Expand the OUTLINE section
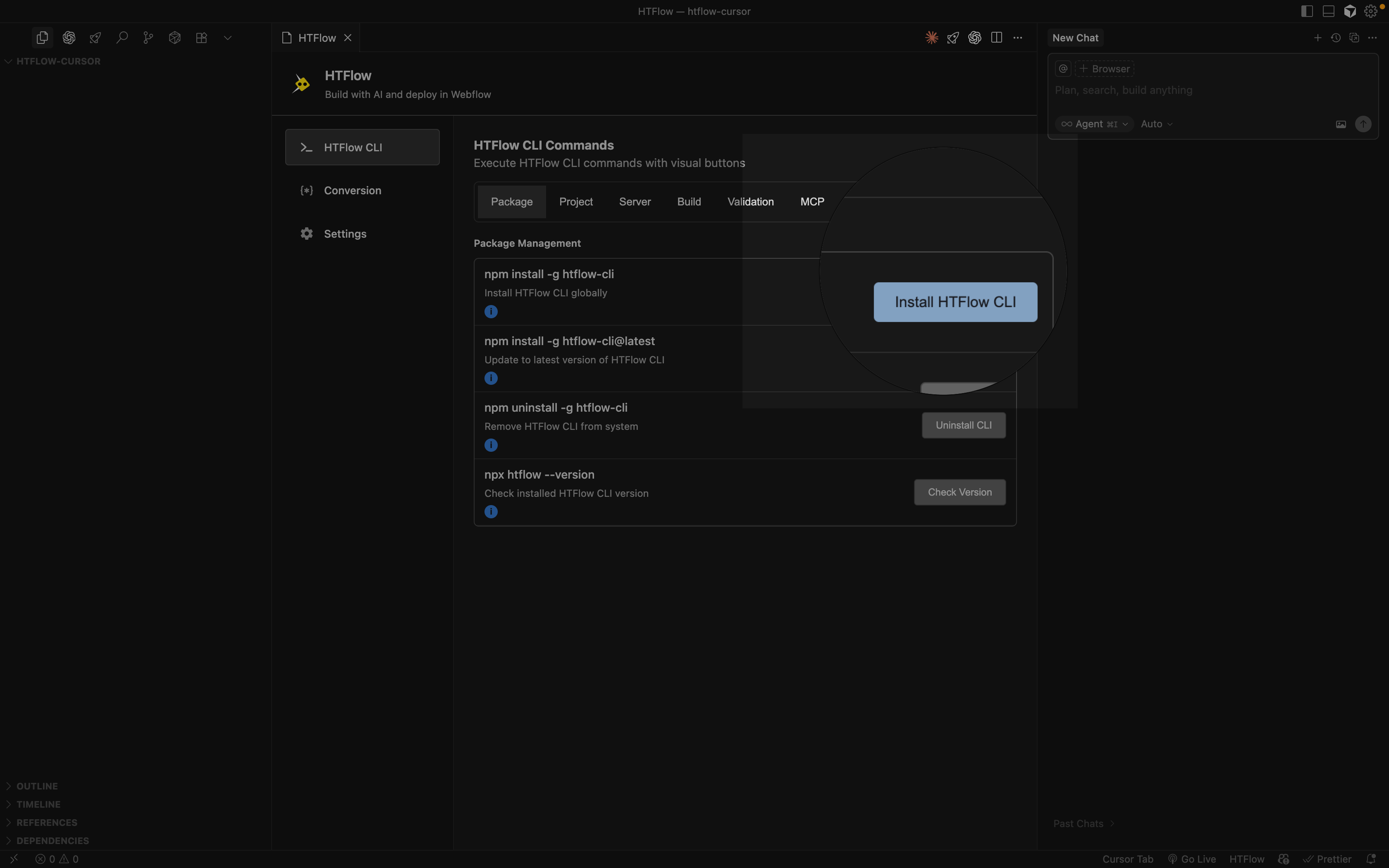 click(x=37, y=785)
